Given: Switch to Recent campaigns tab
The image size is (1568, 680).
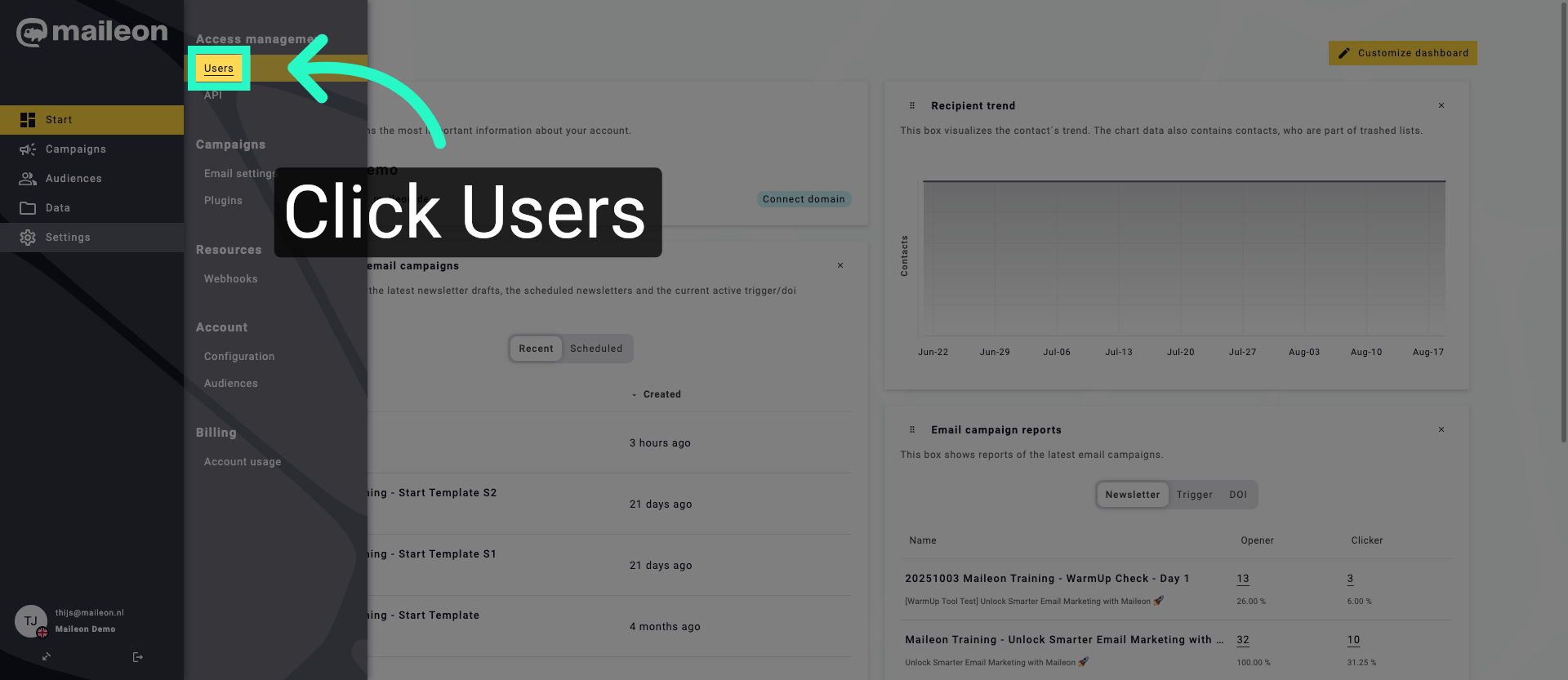Looking at the screenshot, I should pyautogui.click(x=536, y=349).
